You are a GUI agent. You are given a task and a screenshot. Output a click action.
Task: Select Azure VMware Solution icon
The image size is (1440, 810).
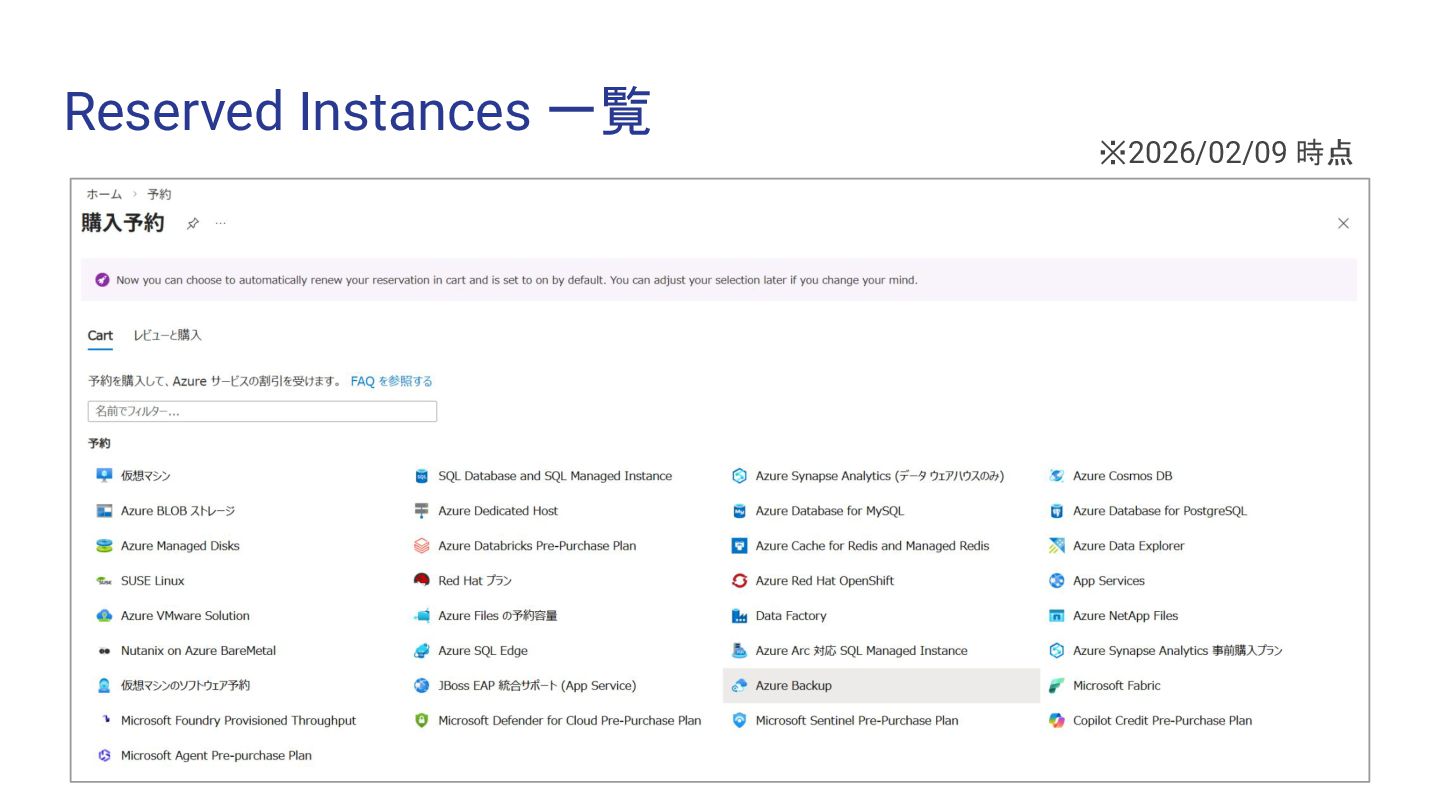(x=104, y=616)
